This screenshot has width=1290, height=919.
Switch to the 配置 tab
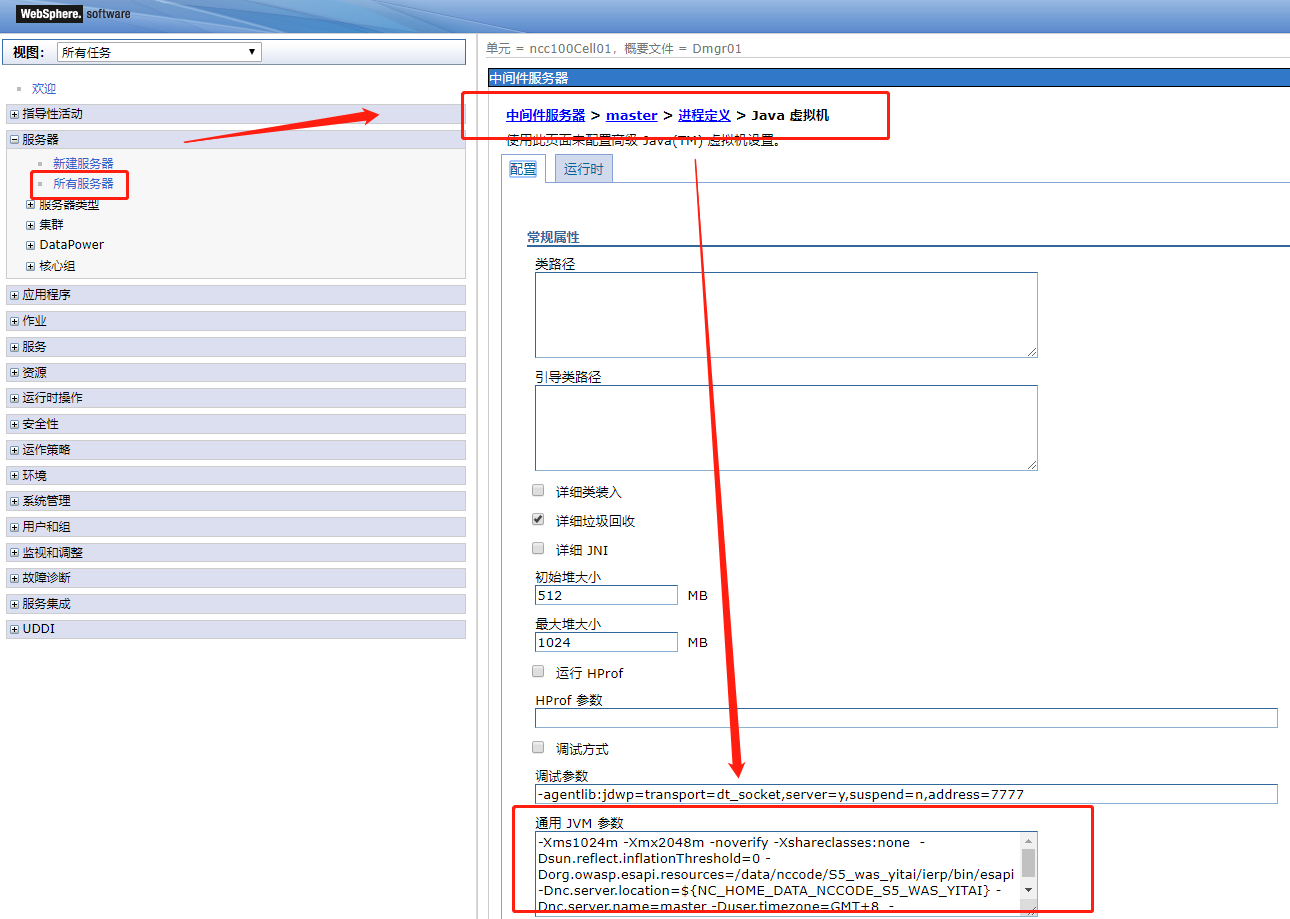click(523, 169)
